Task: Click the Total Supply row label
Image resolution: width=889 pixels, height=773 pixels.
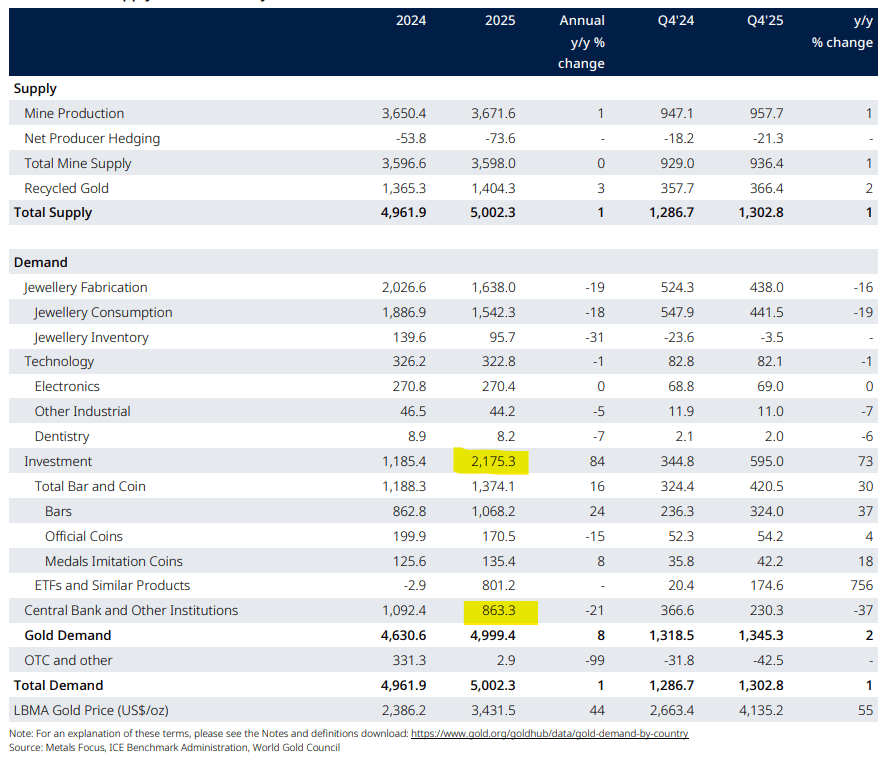Action: (x=53, y=213)
